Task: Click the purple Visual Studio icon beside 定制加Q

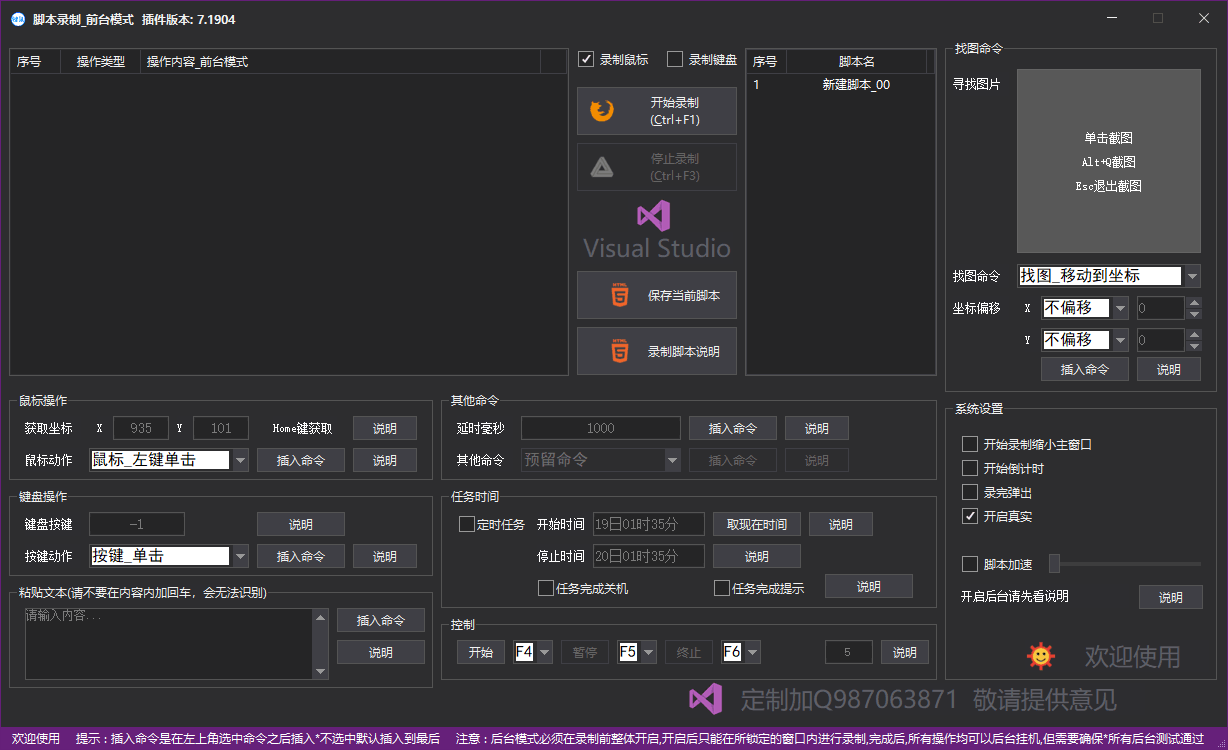Action: pyautogui.click(x=706, y=699)
